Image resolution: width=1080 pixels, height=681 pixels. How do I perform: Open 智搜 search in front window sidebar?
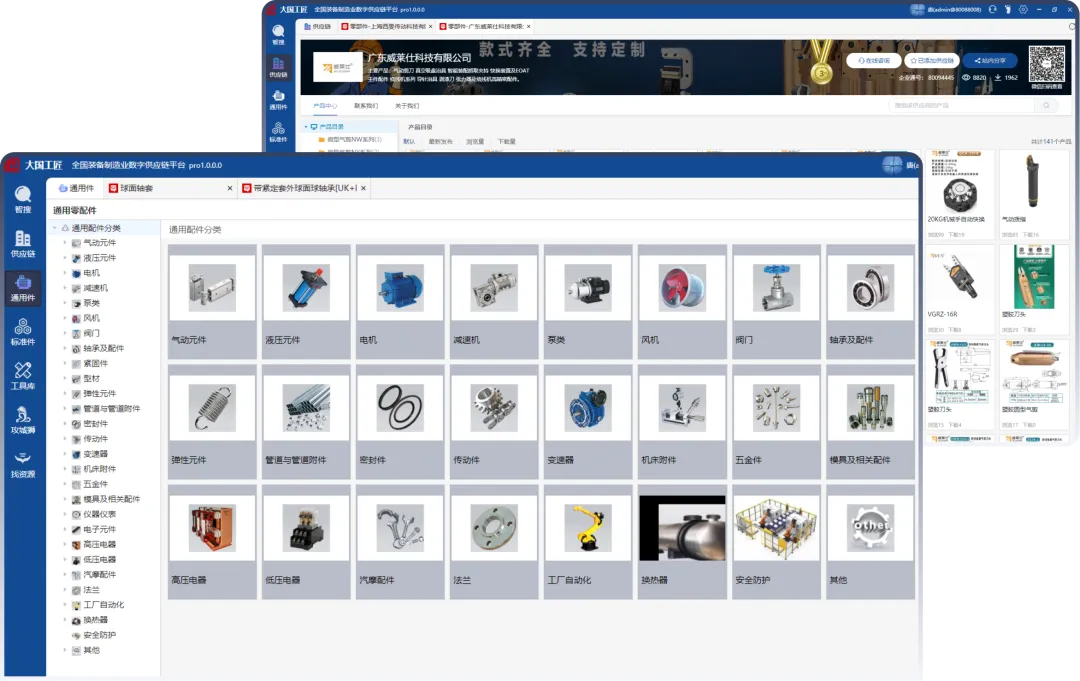click(x=23, y=199)
